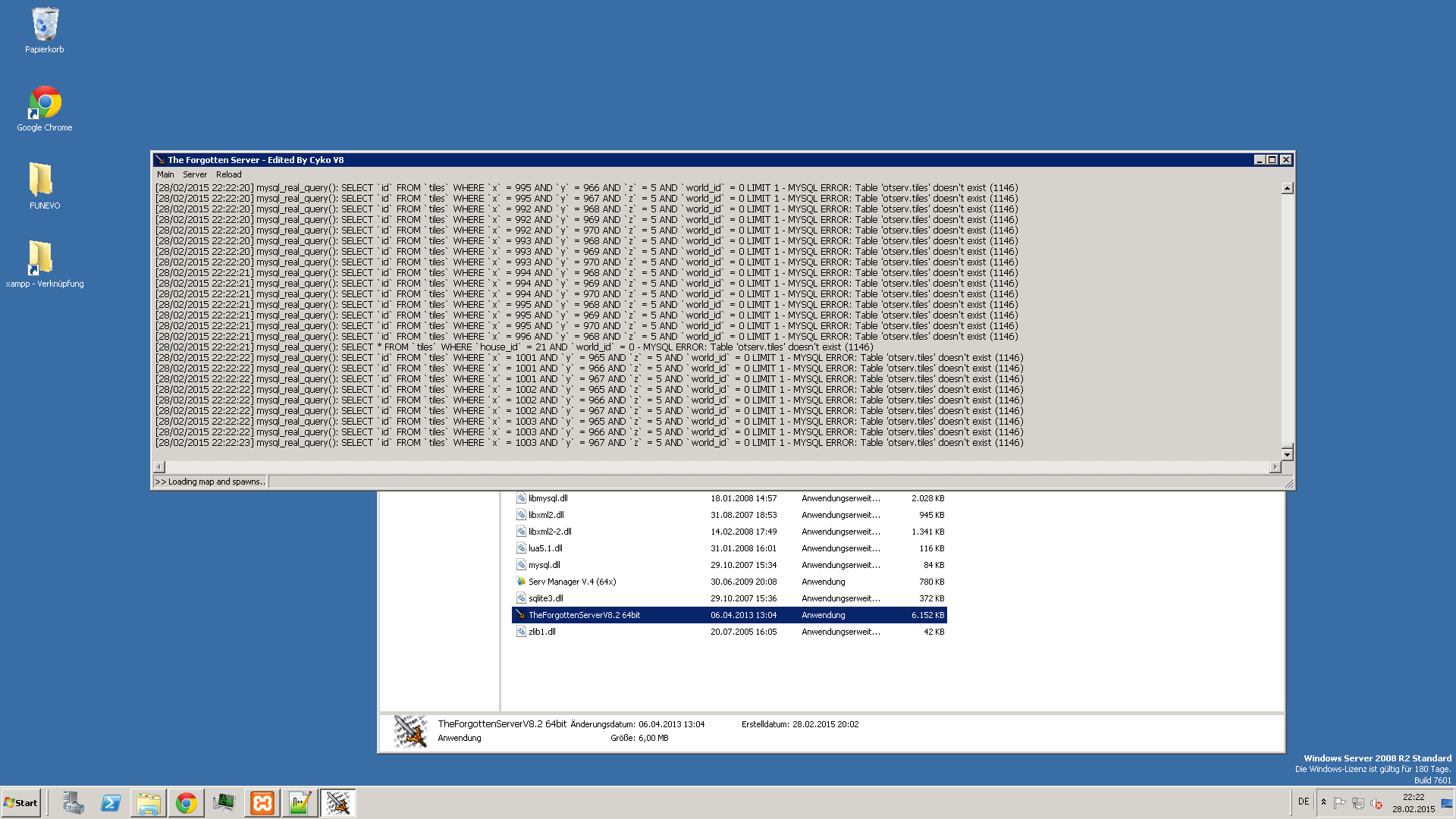Click the log's horizontal scroll left arrow

coord(159,467)
